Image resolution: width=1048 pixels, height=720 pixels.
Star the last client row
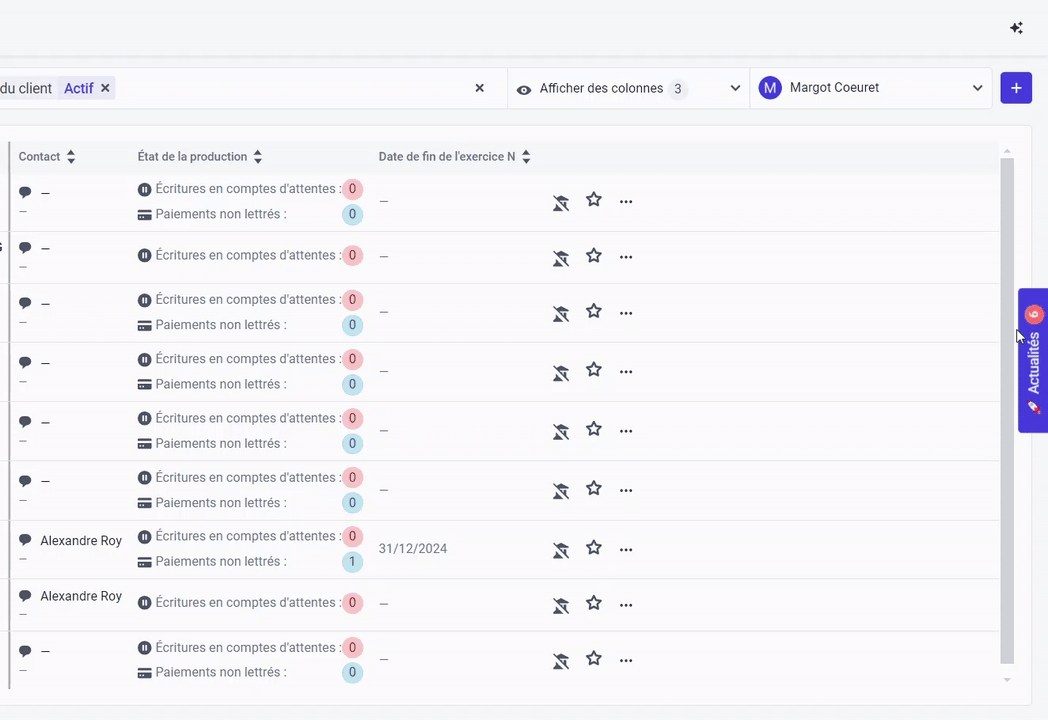point(593,658)
